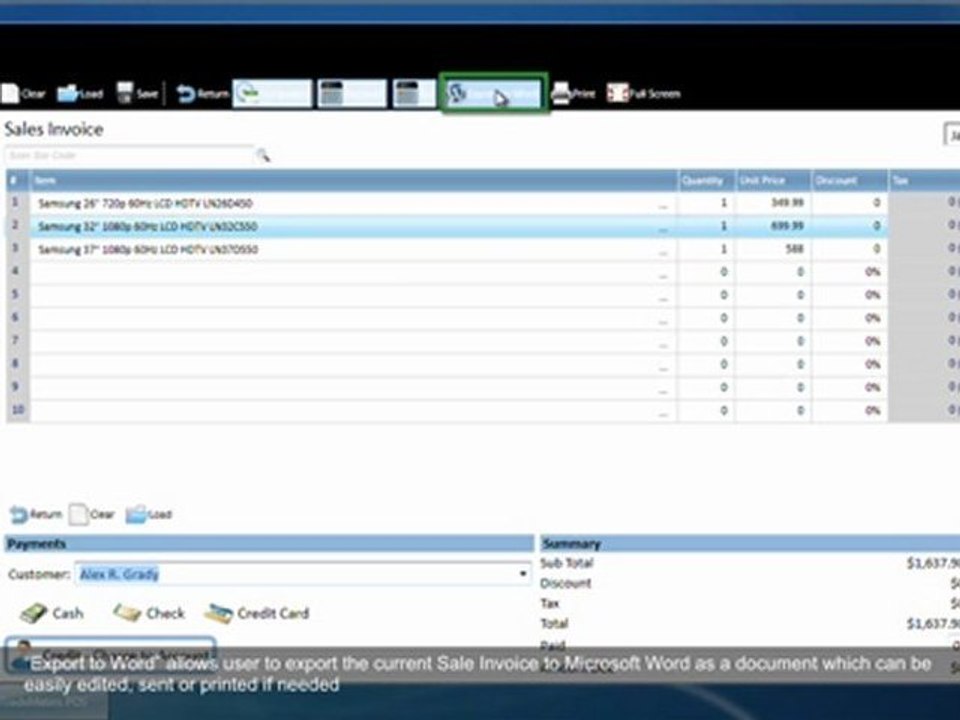
Task: Click the ellipsis button in empty row 4
Action: pos(663,274)
